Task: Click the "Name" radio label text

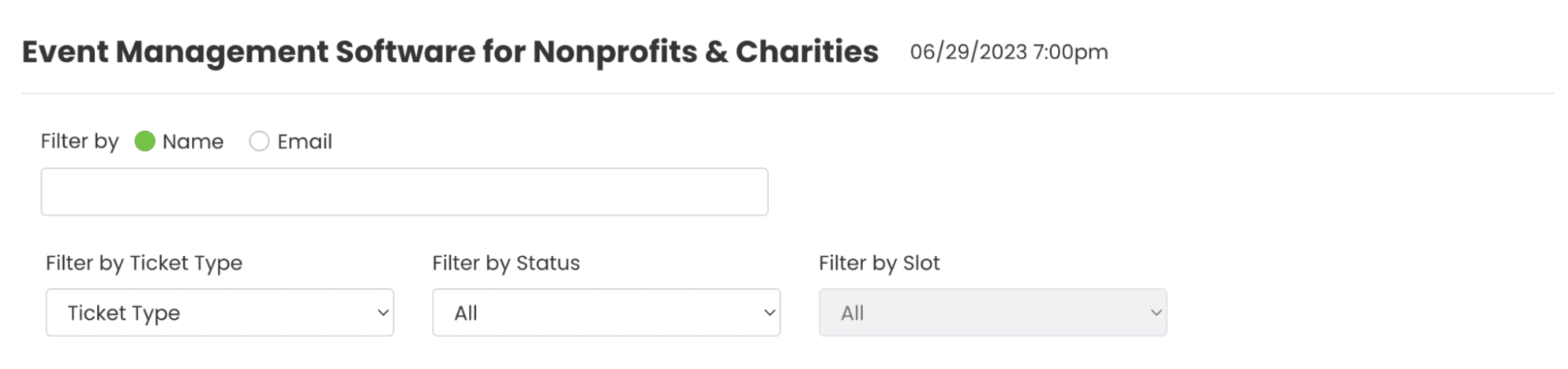Action: 193,142
